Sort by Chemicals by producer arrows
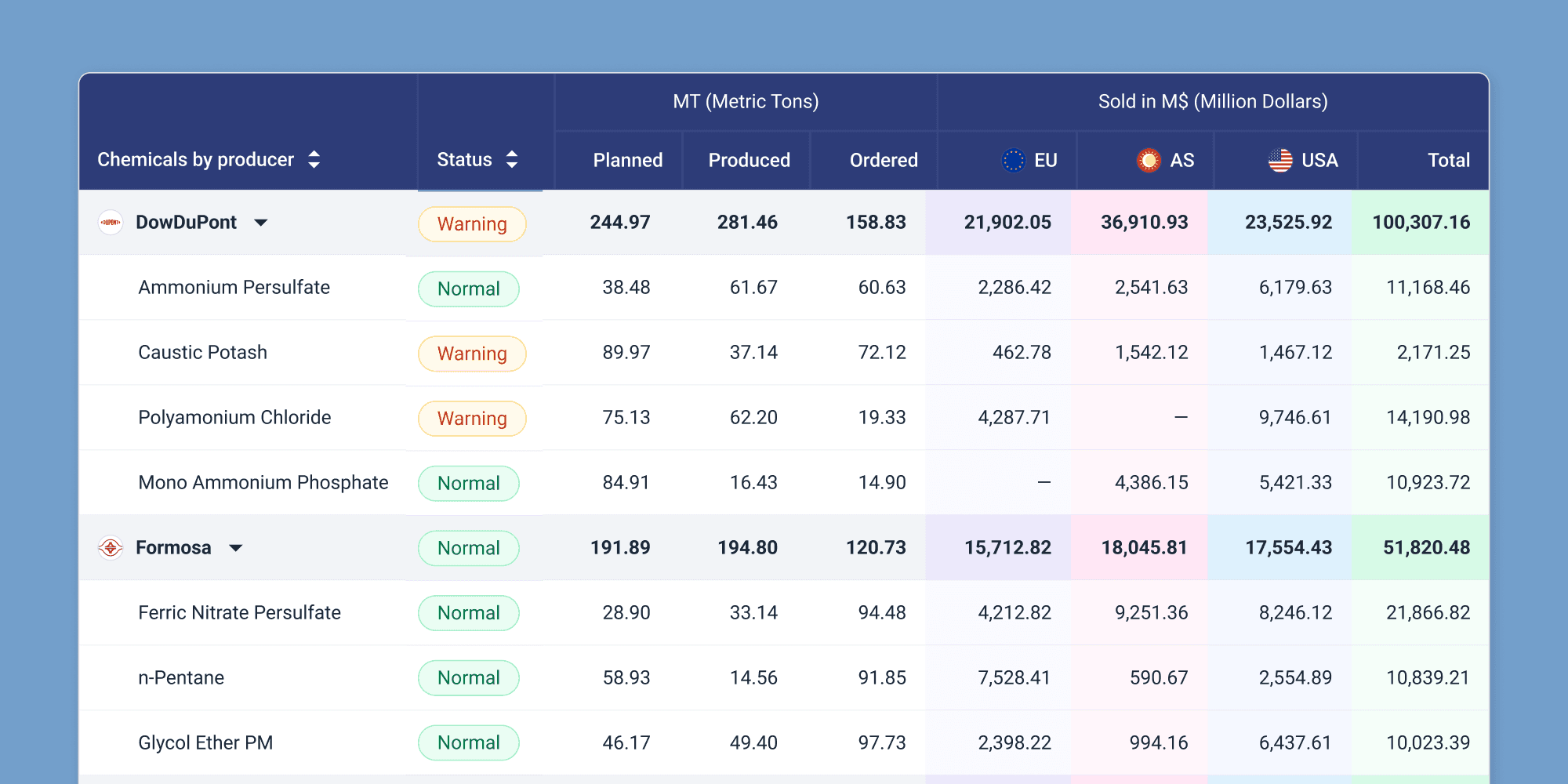 314,160
